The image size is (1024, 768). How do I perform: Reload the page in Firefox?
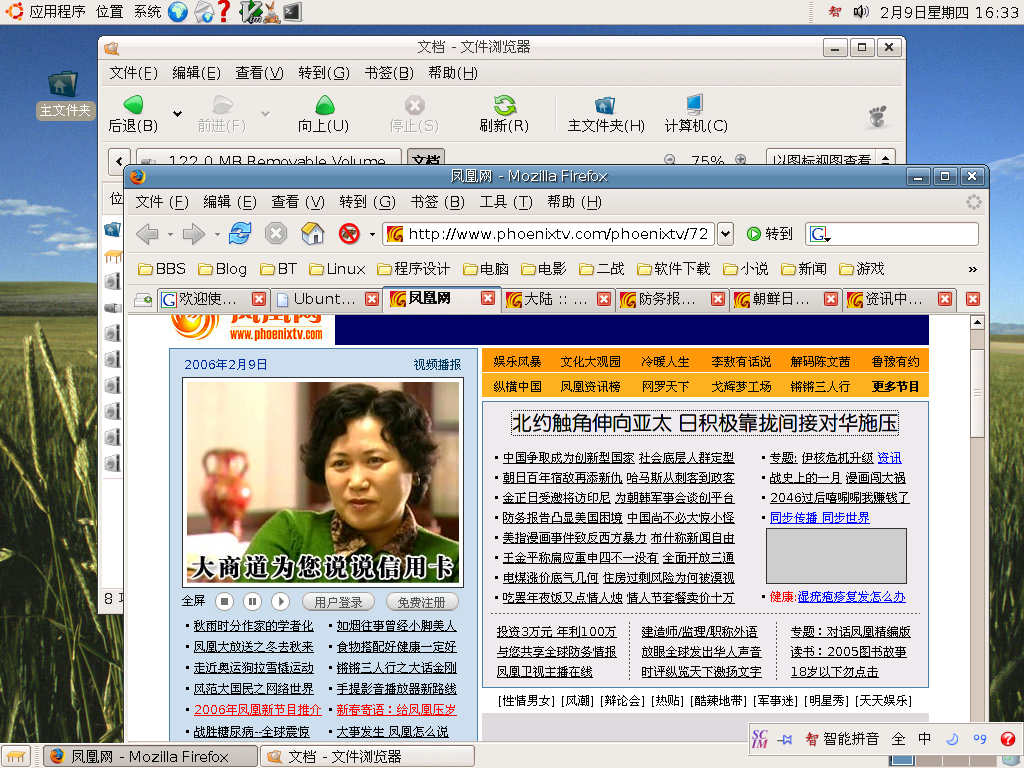click(x=240, y=234)
